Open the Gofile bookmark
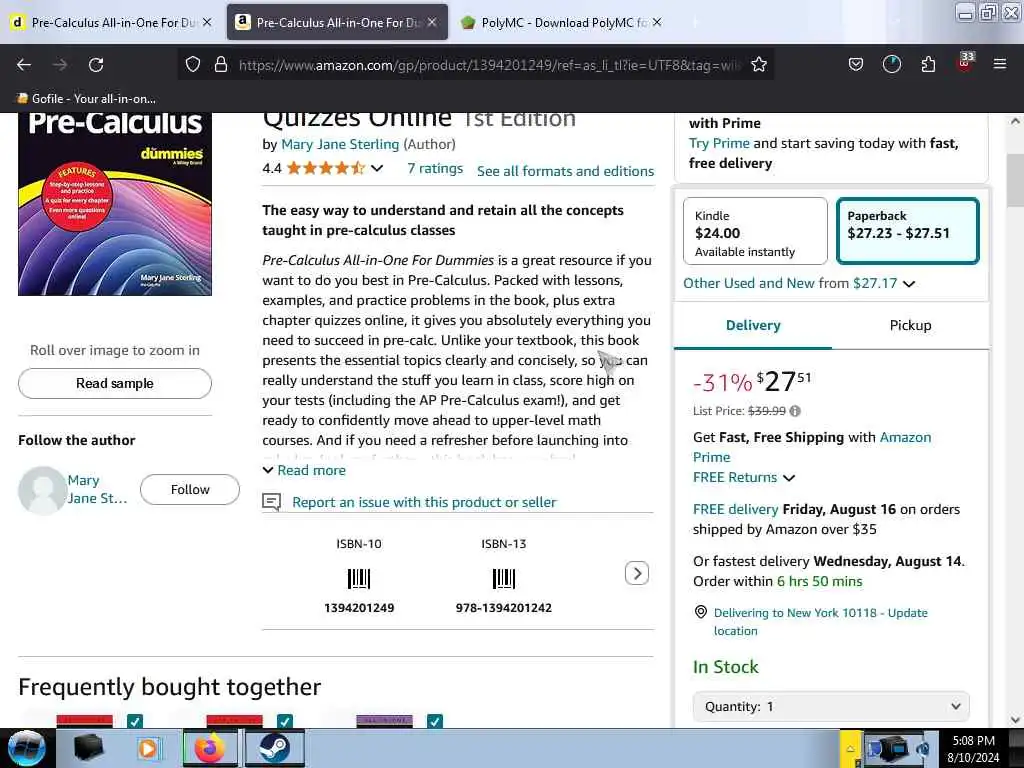 (x=86, y=99)
